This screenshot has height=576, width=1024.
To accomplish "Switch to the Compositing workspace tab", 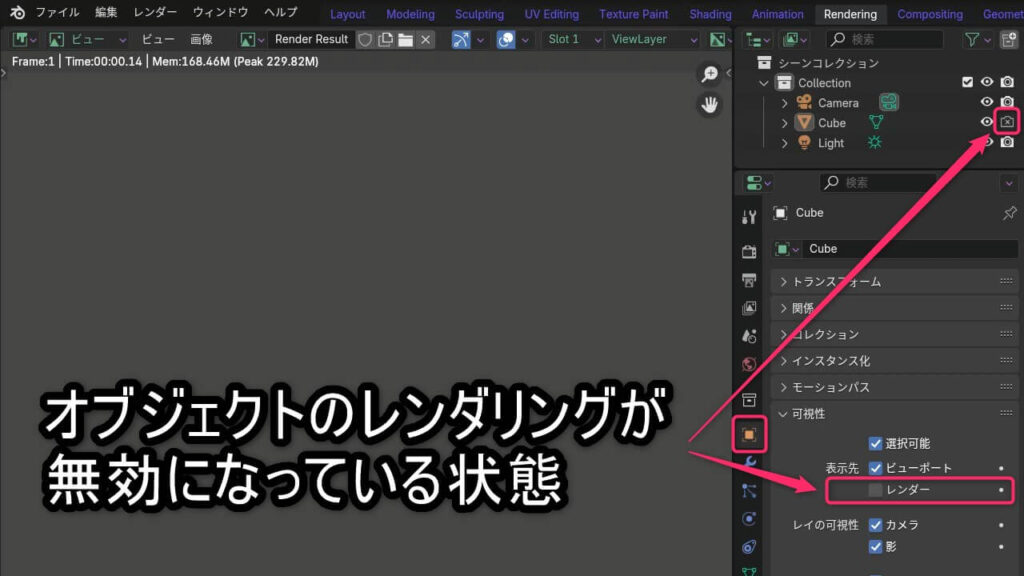I will point(929,14).
